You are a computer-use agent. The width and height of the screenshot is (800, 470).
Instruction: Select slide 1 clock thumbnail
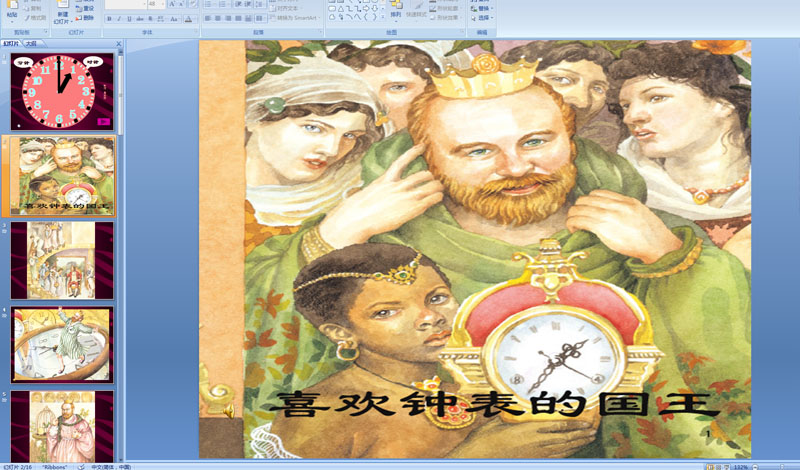(x=62, y=92)
